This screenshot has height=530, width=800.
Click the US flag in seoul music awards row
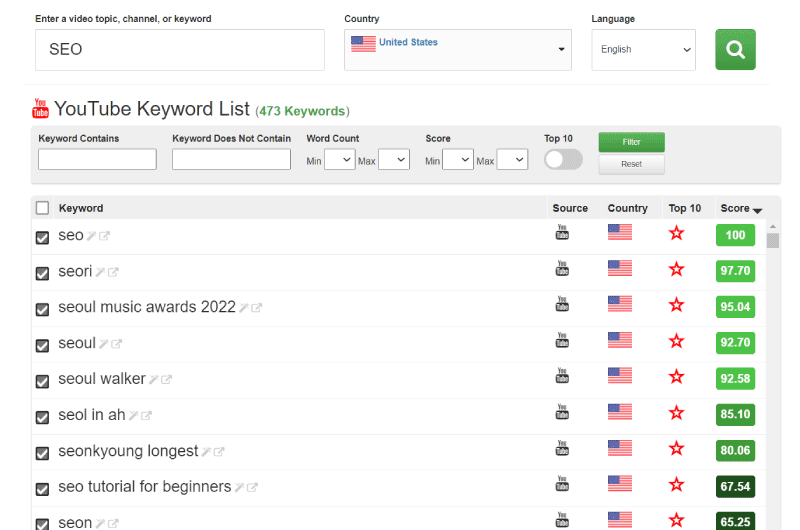[x=620, y=304]
